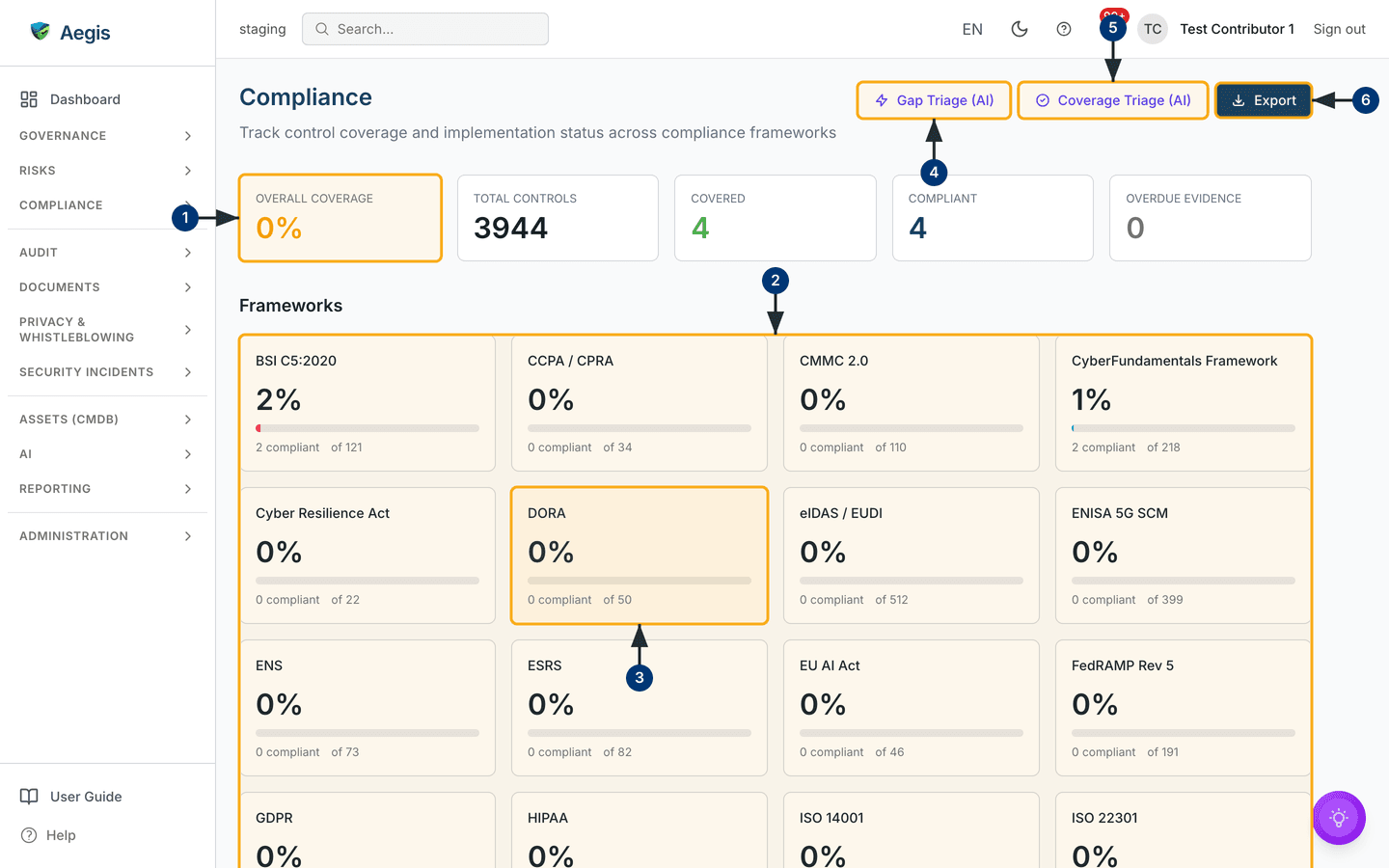This screenshot has height=868, width=1389.
Task: Open the ENISA 5G SCM card
Action: pos(1184,556)
